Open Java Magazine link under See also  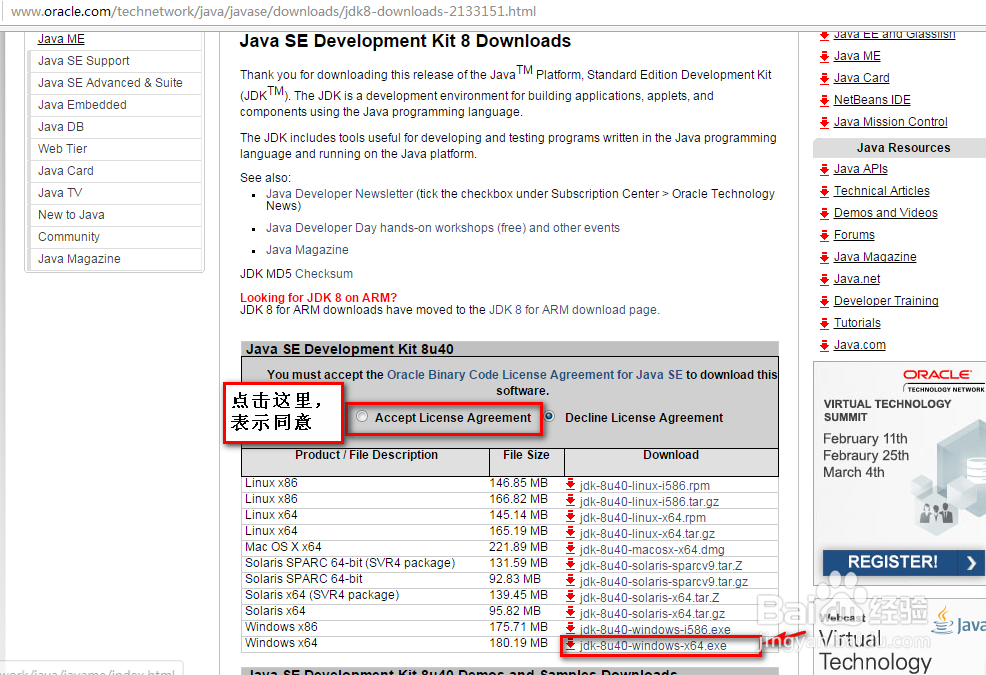click(307, 250)
